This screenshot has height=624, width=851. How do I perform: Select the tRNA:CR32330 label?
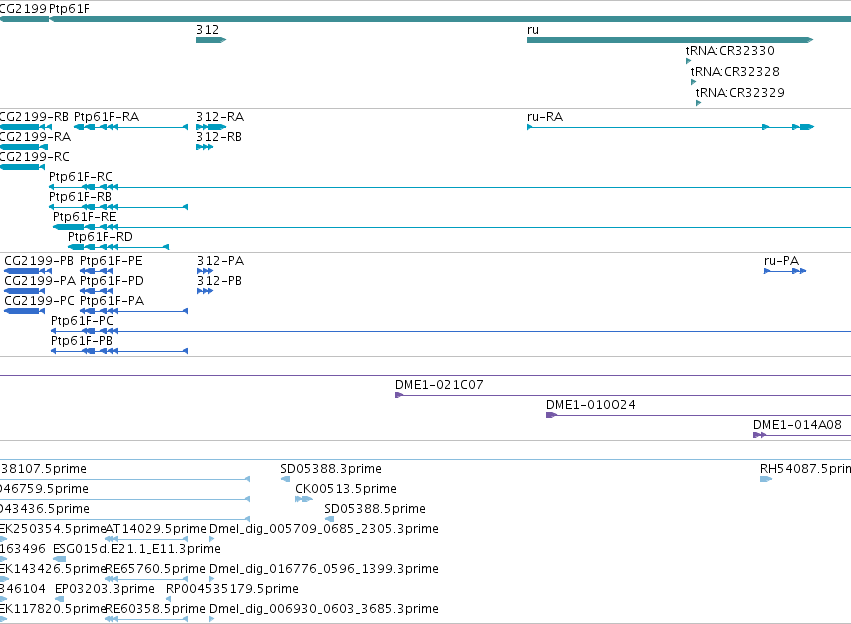point(730,50)
